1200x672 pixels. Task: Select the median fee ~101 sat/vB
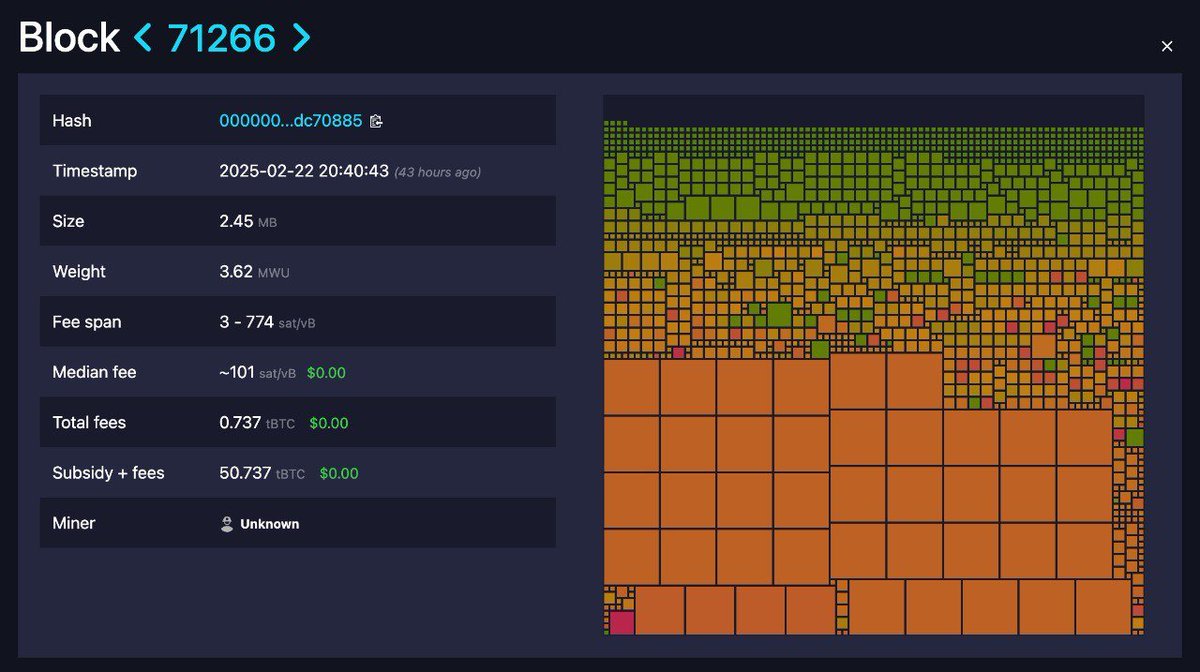click(x=257, y=372)
